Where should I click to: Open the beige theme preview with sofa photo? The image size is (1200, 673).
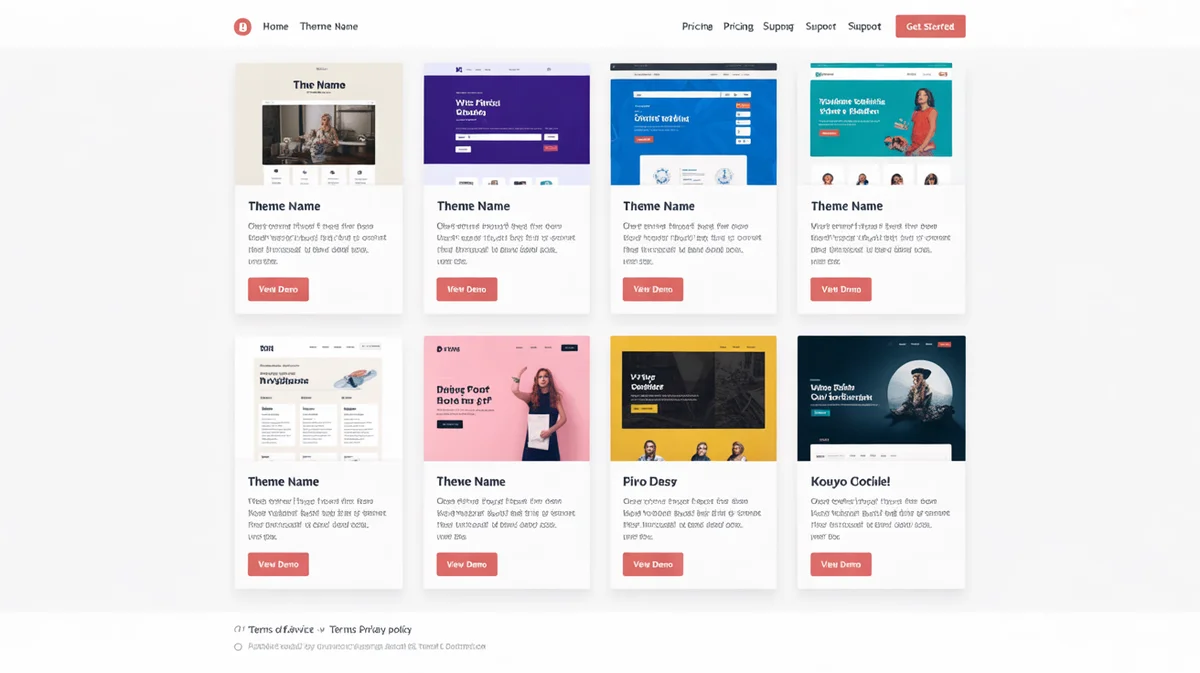click(319, 124)
